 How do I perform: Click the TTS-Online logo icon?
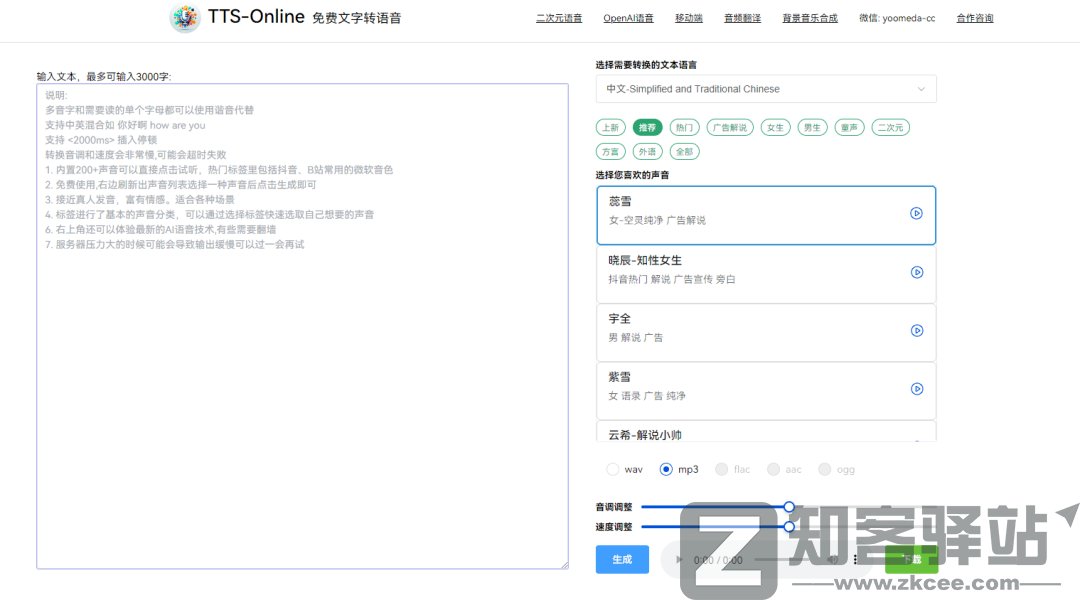(x=184, y=17)
